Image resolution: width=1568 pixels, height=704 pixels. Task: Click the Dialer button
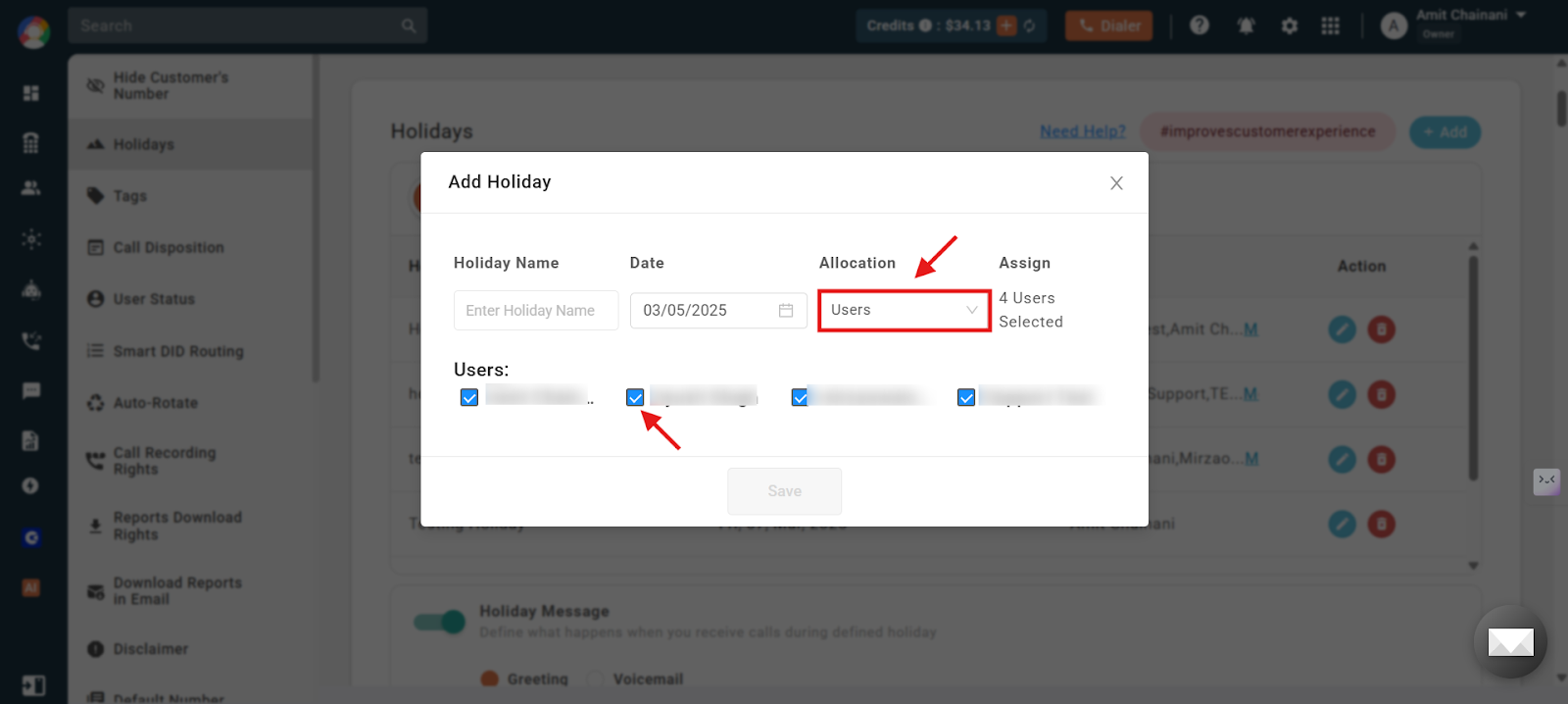tap(1109, 25)
